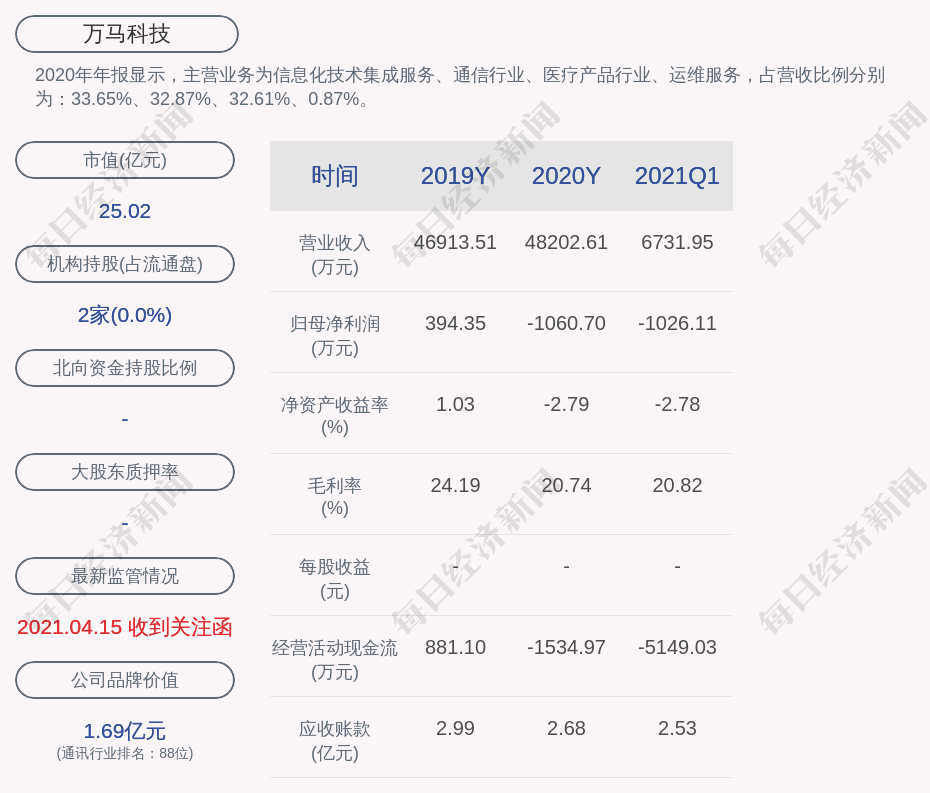Viewport: 930px width, 793px height.
Task: Click the 2019Y column header
Action: [455, 176]
